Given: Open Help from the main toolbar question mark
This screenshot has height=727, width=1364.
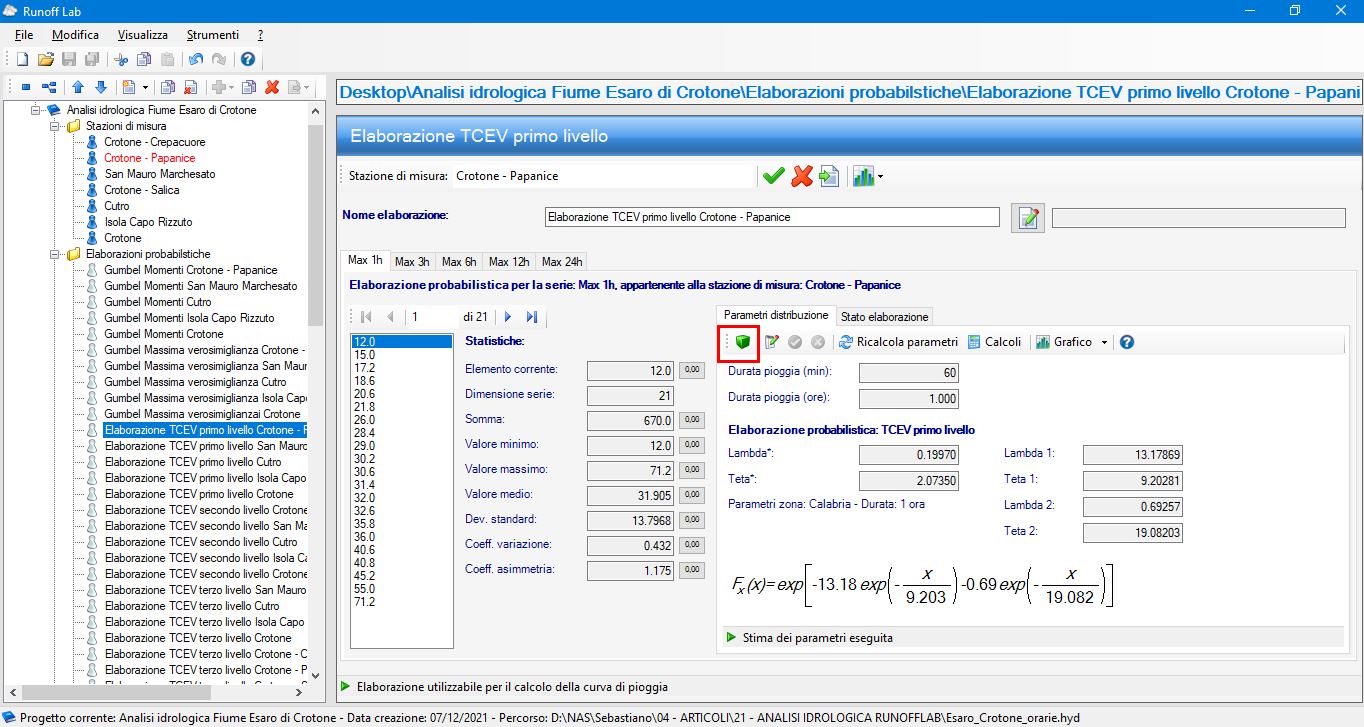Looking at the screenshot, I should click(x=247, y=60).
